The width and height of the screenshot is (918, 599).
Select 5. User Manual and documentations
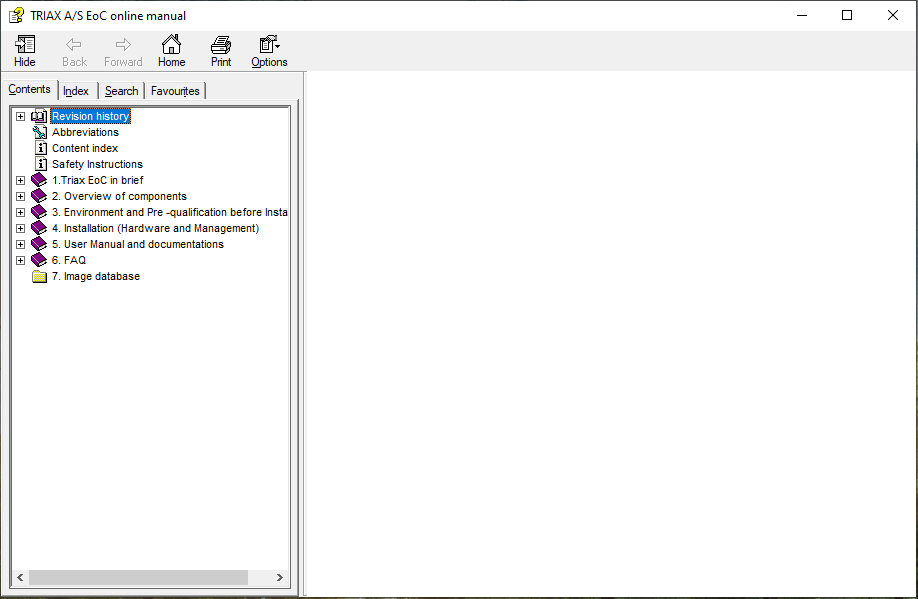138,244
